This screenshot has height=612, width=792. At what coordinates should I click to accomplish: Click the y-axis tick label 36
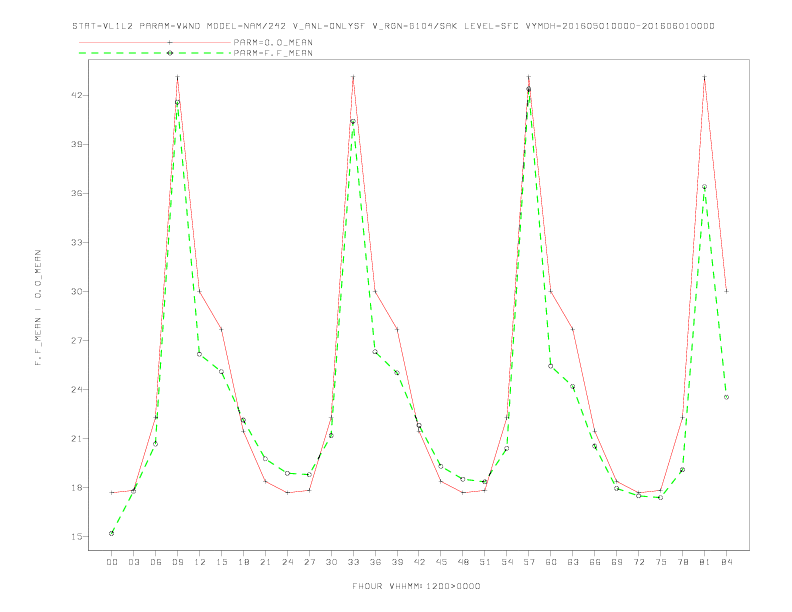point(77,193)
